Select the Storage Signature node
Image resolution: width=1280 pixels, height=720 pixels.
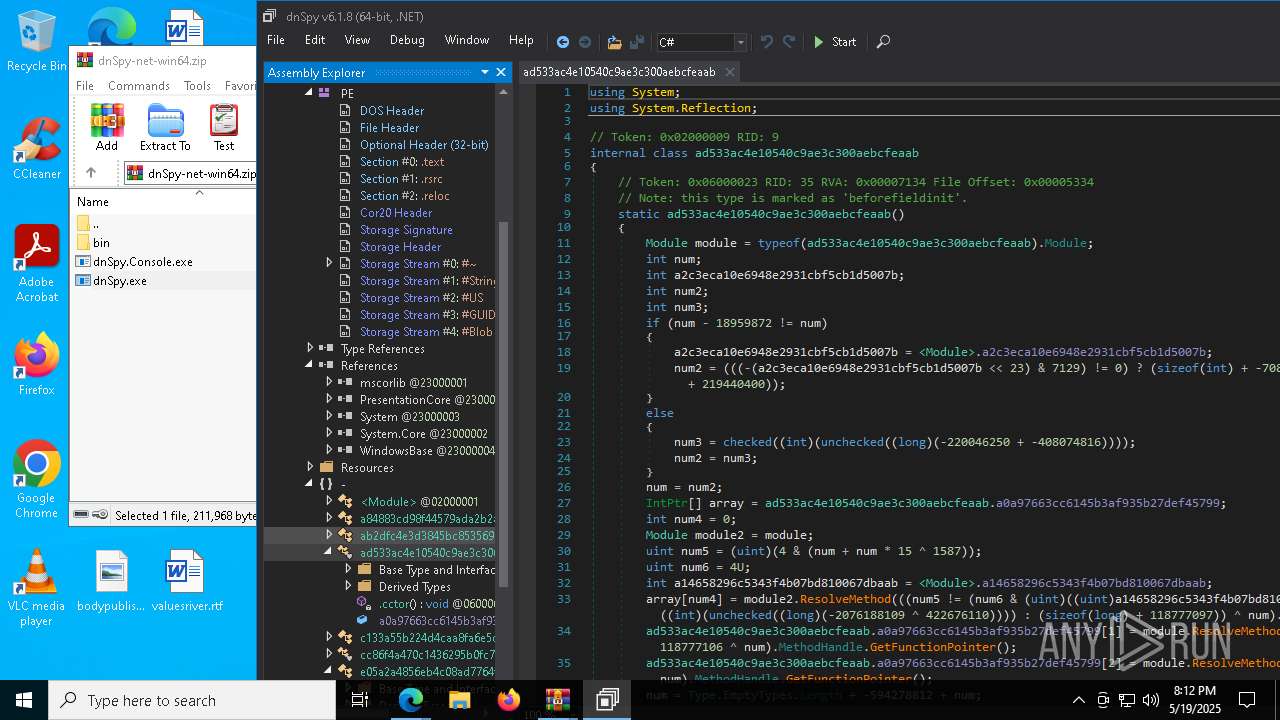click(x=406, y=230)
